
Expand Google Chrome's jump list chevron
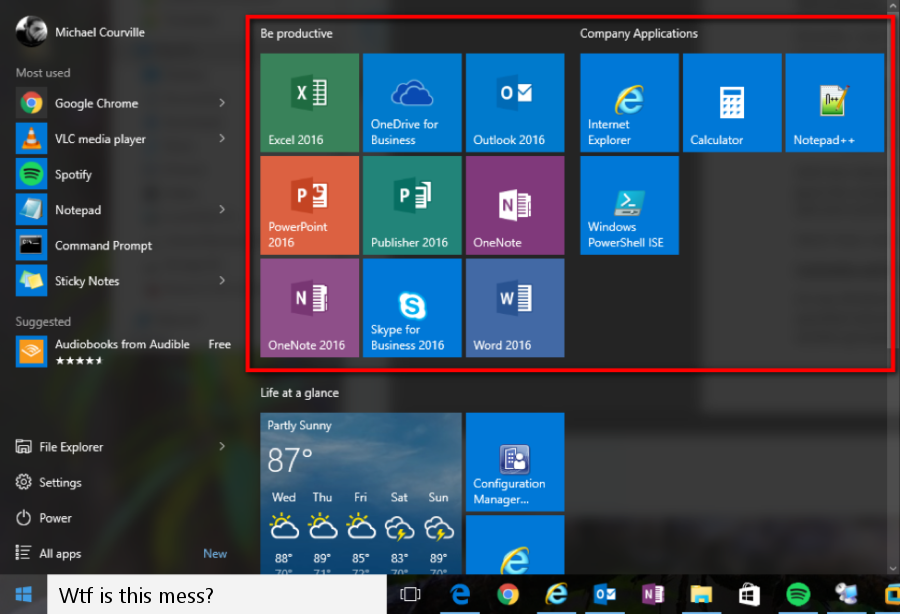[222, 103]
